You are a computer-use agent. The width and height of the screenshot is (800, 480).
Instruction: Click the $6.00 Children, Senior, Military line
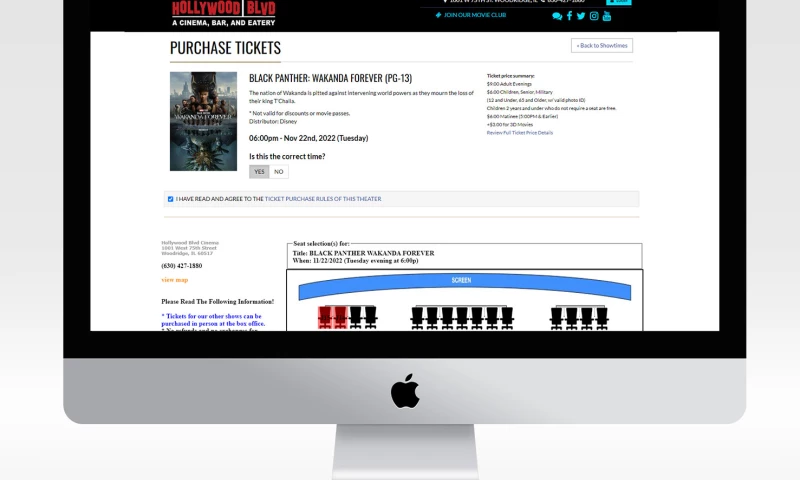click(519, 92)
